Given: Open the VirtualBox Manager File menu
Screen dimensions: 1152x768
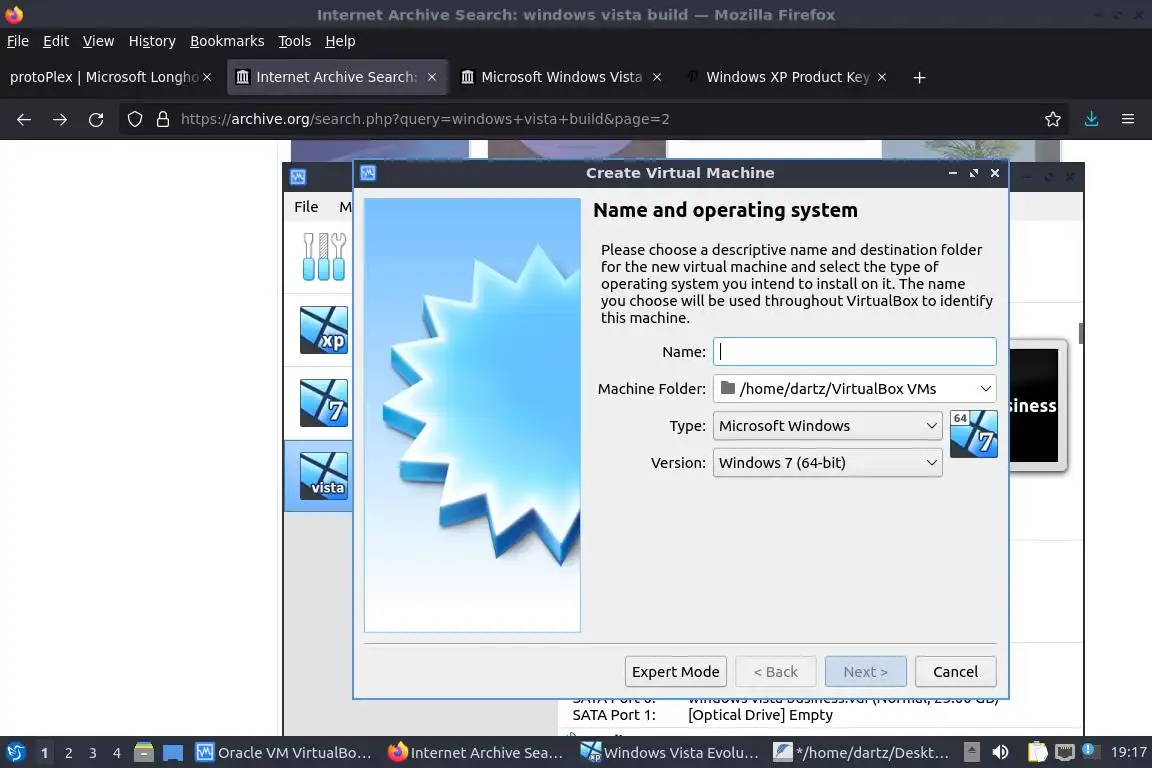Looking at the screenshot, I should (306, 207).
